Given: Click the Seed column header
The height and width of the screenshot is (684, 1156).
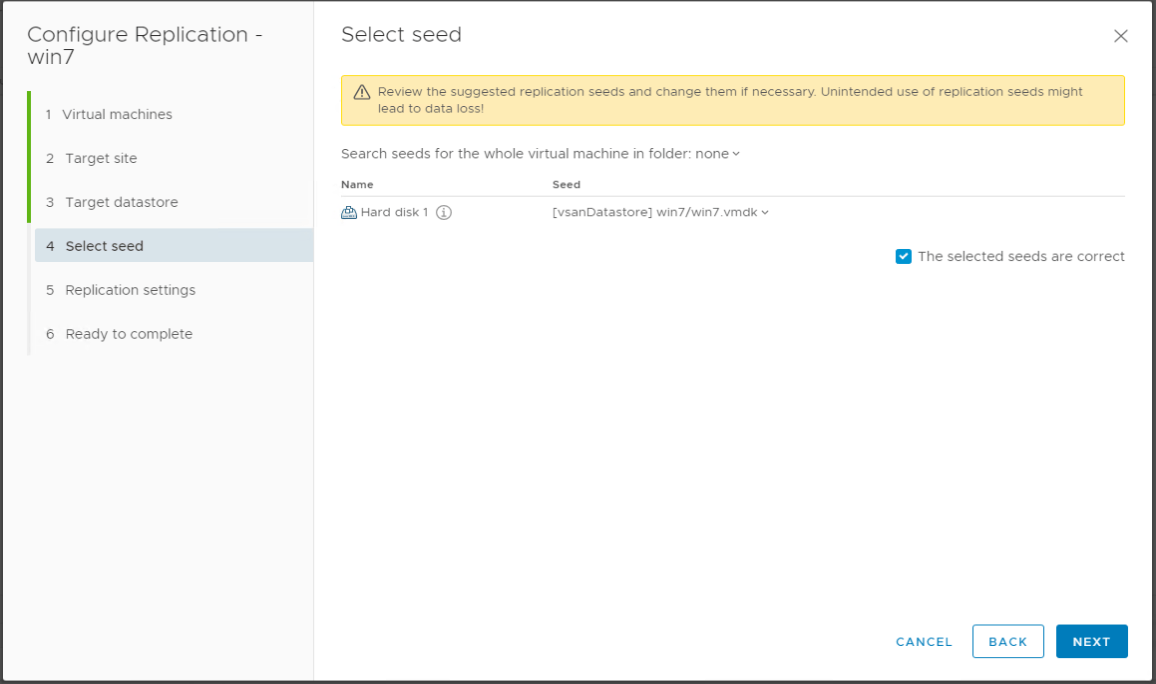Looking at the screenshot, I should pyautogui.click(x=566, y=185).
